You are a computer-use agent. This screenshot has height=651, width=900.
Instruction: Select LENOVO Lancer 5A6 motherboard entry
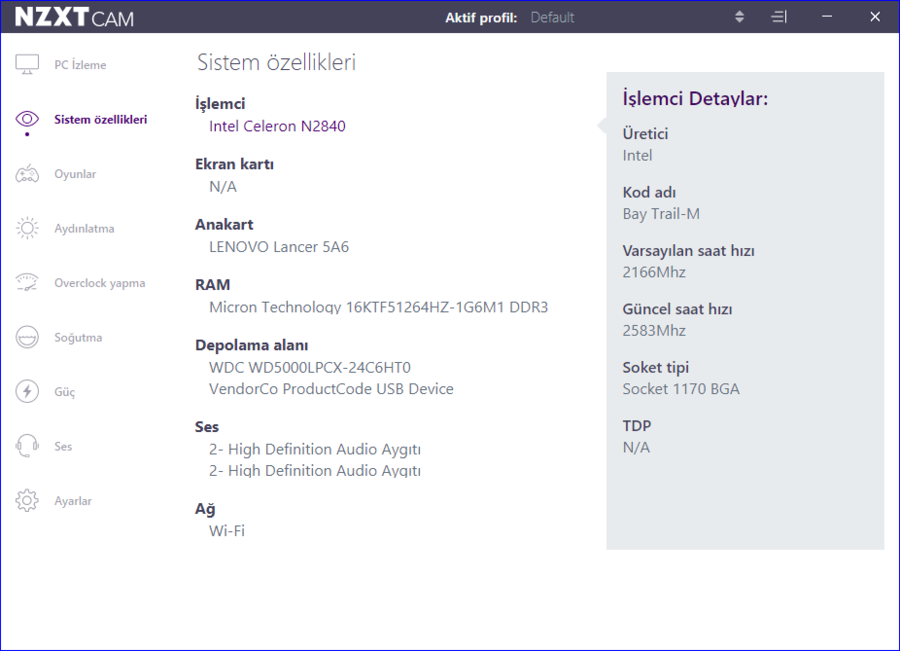(x=279, y=247)
